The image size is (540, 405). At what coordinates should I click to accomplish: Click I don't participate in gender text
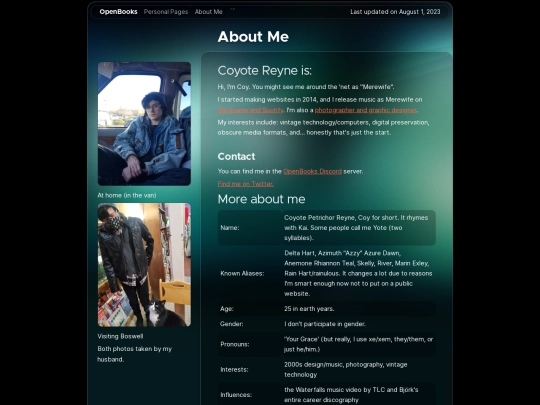(325, 324)
